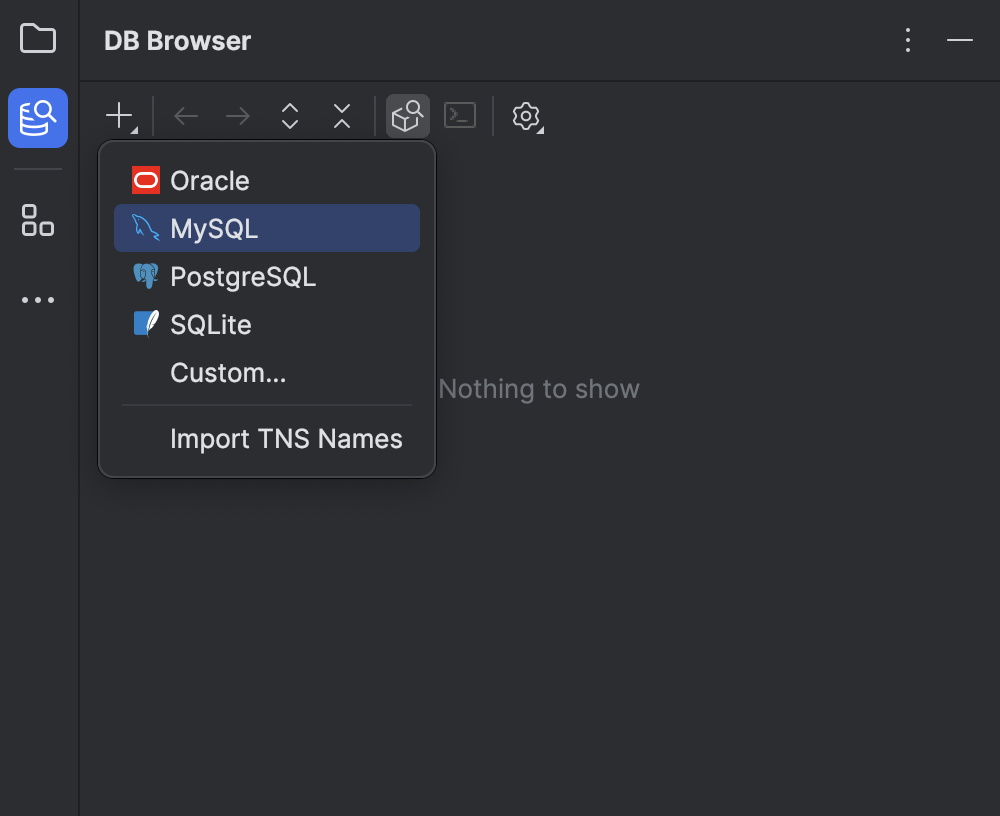Viewport: 1000px width, 816px height.
Task: Select the highlighted MySQL entry
Action: [214, 228]
